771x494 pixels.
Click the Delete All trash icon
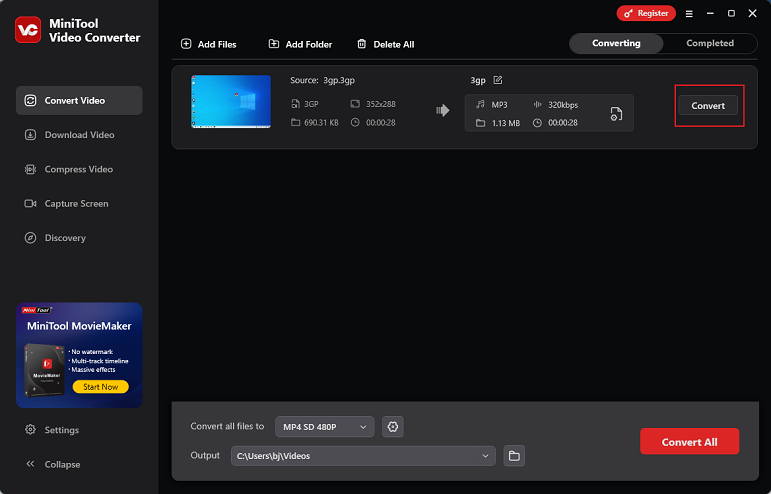pos(361,44)
